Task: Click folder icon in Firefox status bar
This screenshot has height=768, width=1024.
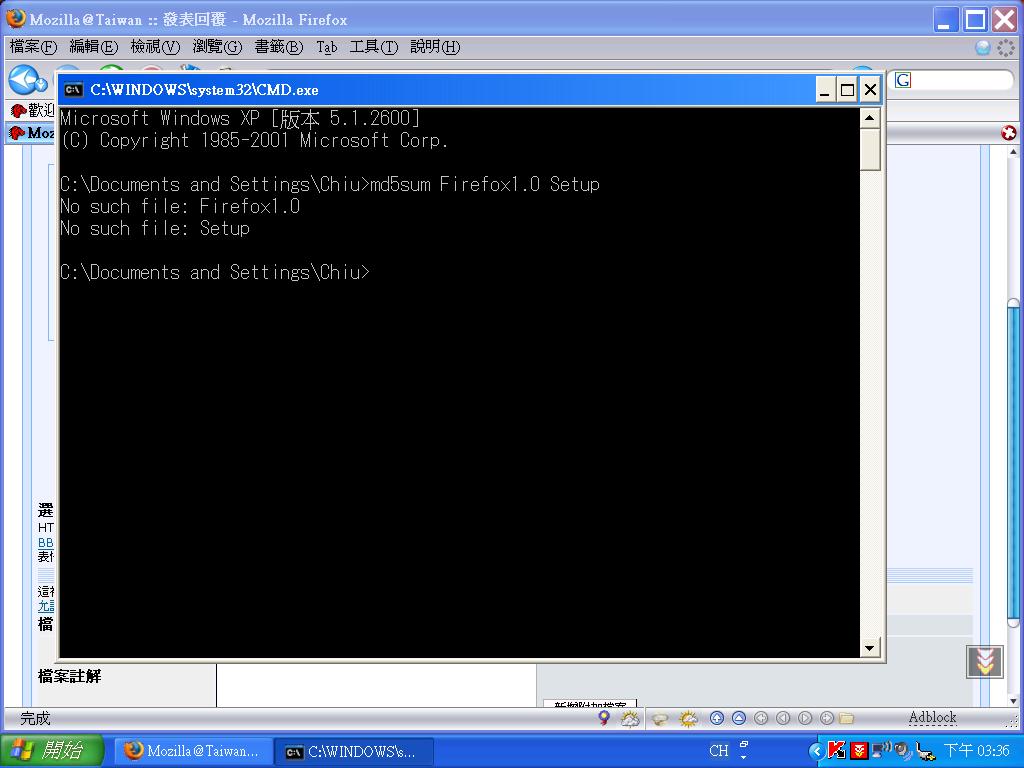Action: point(846,718)
